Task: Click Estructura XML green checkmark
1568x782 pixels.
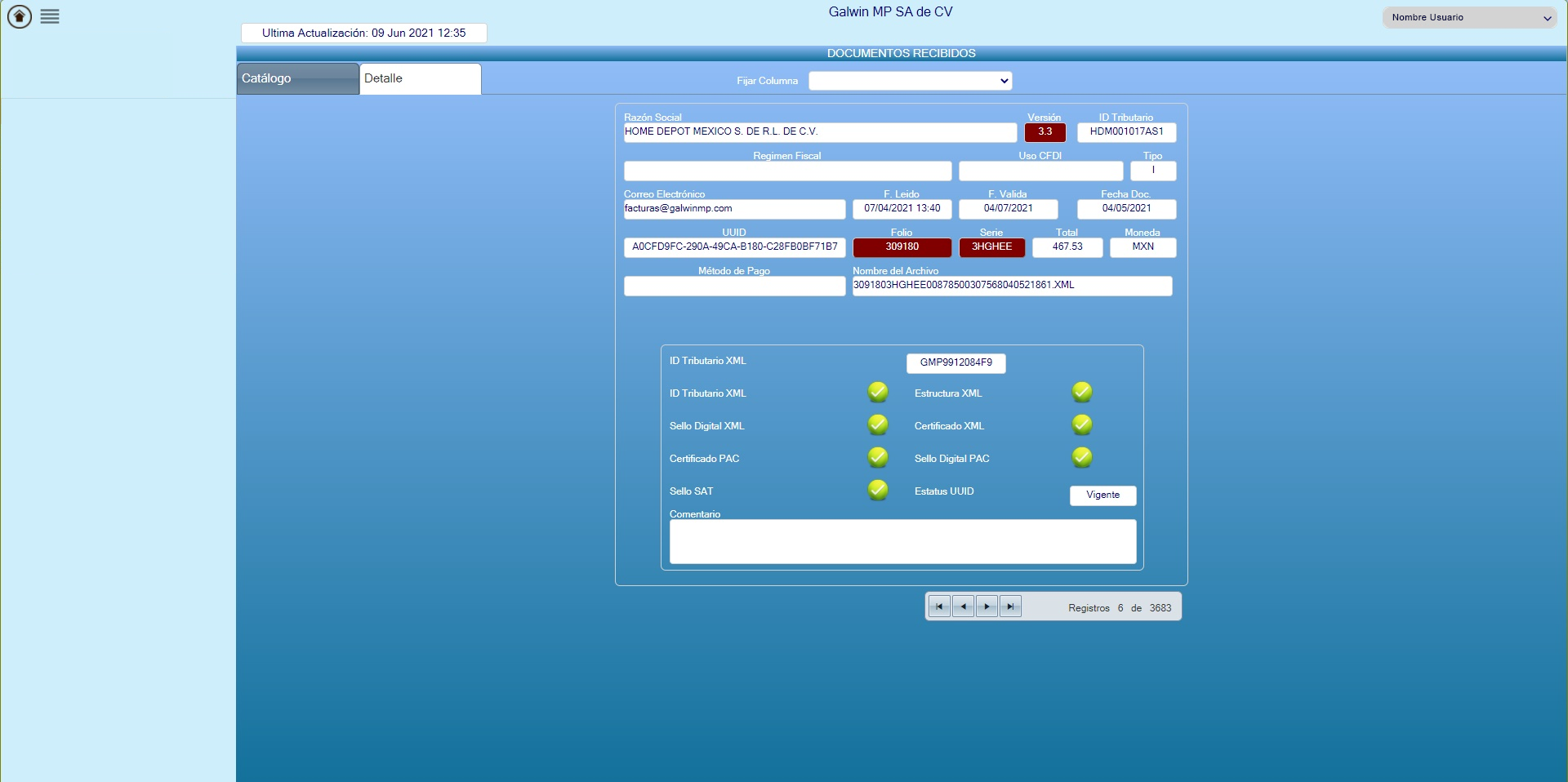Action: click(x=1082, y=392)
